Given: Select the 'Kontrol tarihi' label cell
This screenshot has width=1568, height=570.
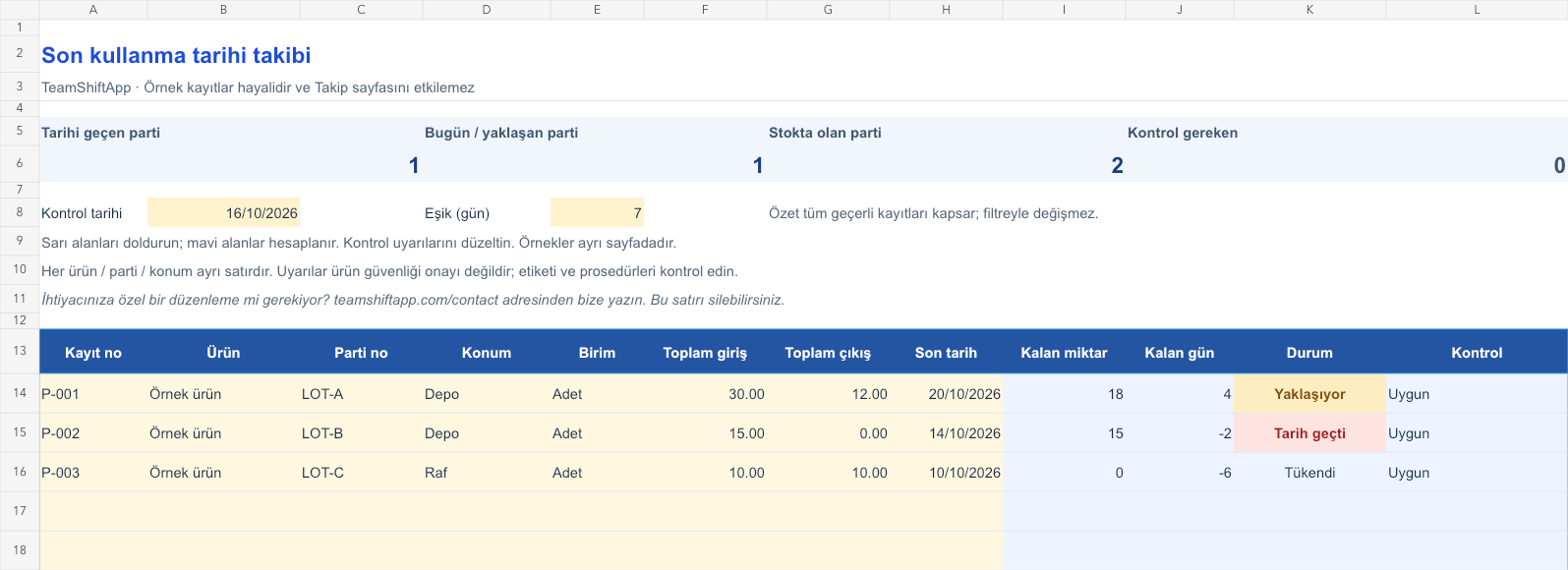Looking at the screenshot, I should 93,213.
